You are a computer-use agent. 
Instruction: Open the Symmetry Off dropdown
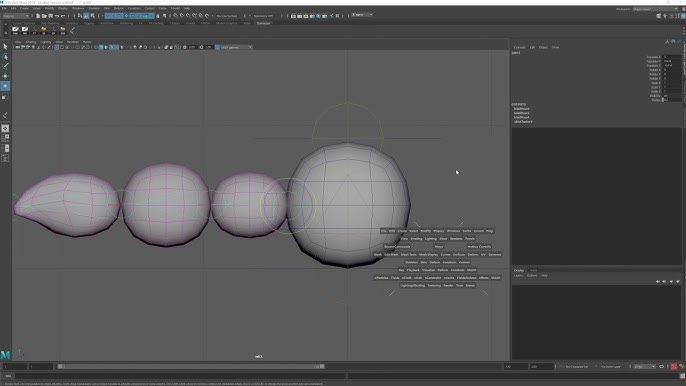[263, 16]
